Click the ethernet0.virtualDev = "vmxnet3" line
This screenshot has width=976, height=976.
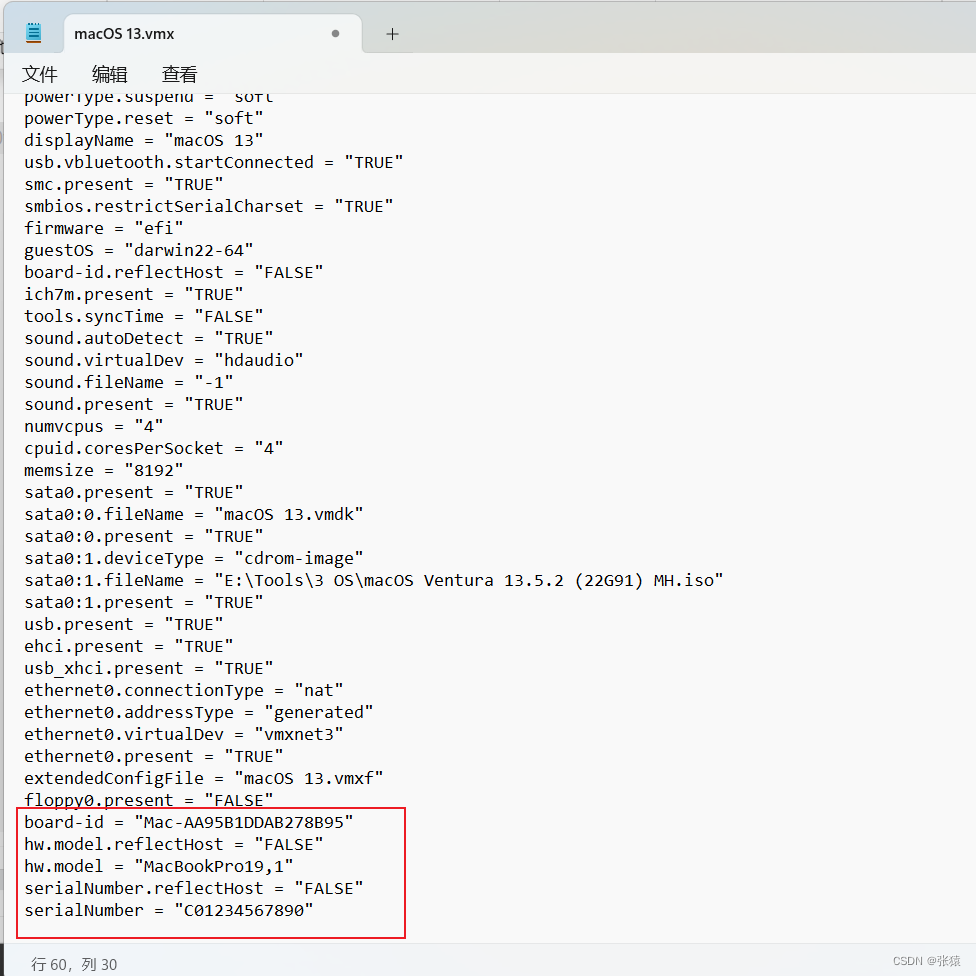click(x=184, y=734)
